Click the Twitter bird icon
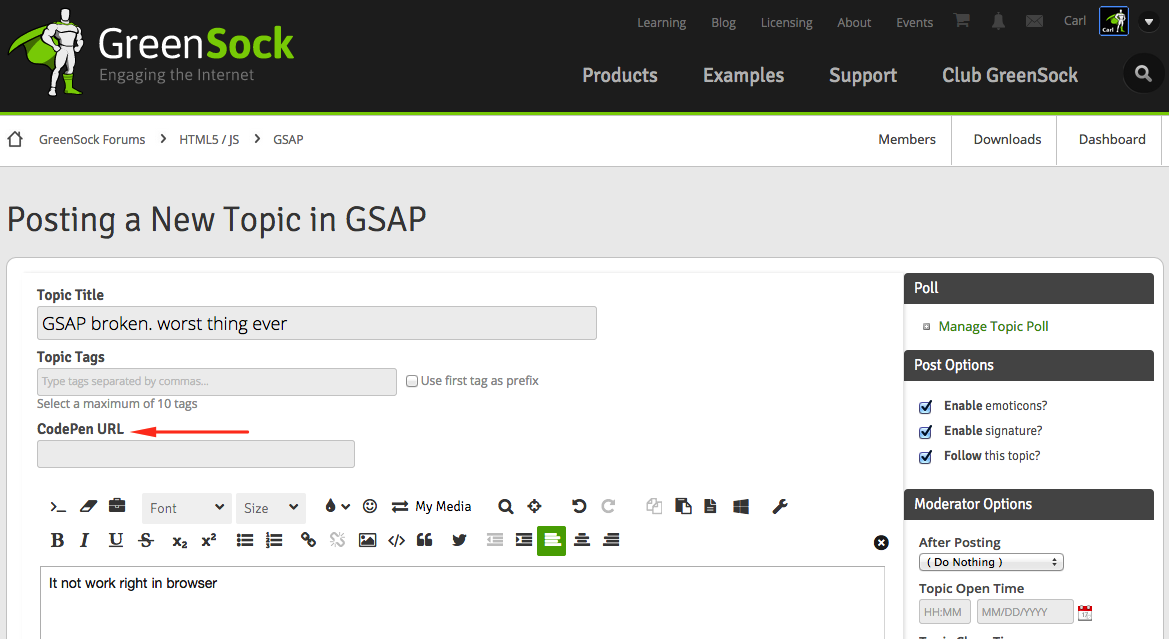 point(459,540)
